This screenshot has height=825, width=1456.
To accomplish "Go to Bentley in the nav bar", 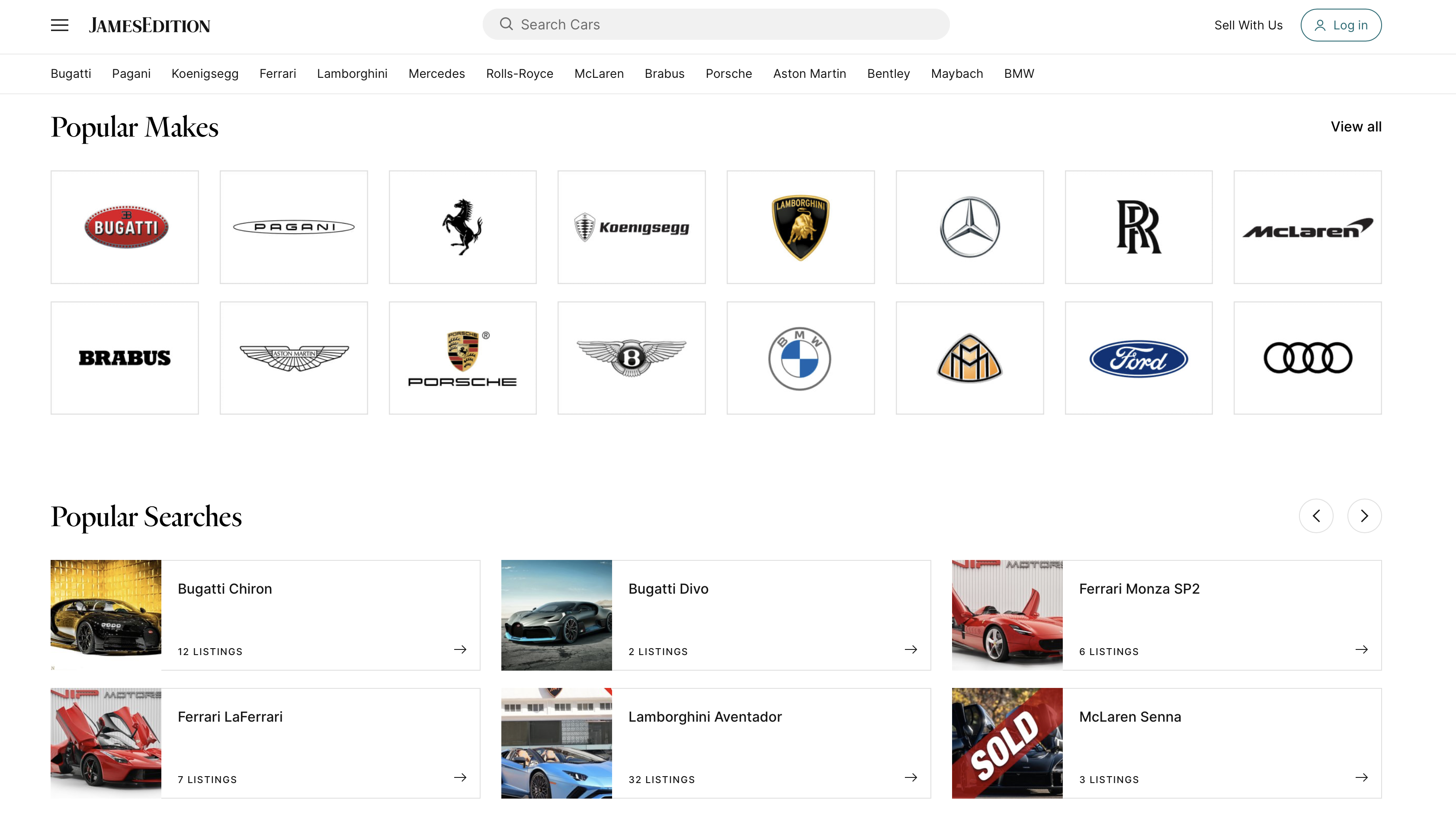I will [x=888, y=74].
